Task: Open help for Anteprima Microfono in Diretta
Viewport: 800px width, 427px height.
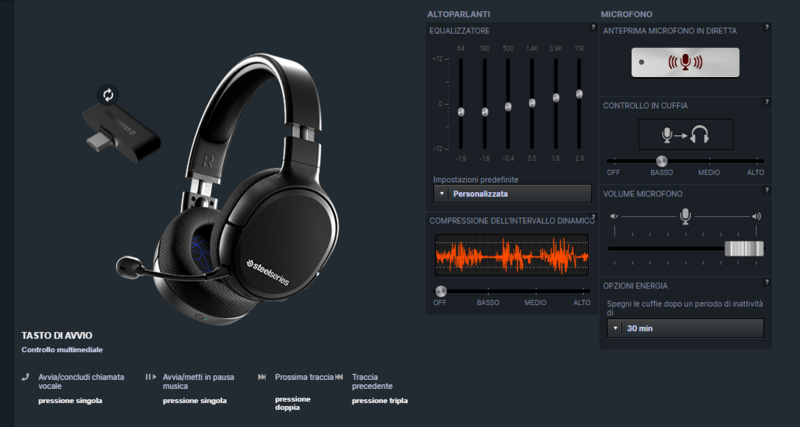Action: [x=766, y=27]
